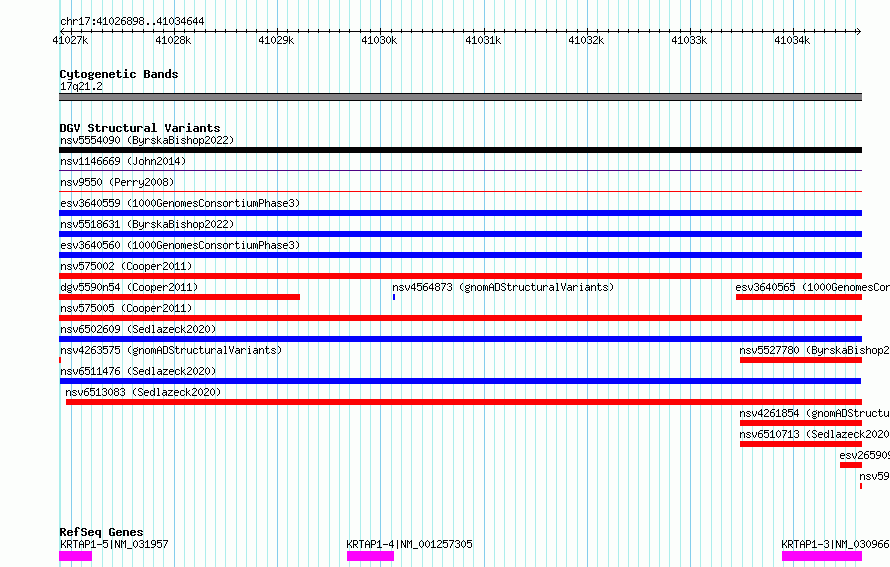The height and width of the screenshot is (567, 890).
Task: Click the 41034k ruler tick label
Action: pos(792,40)
